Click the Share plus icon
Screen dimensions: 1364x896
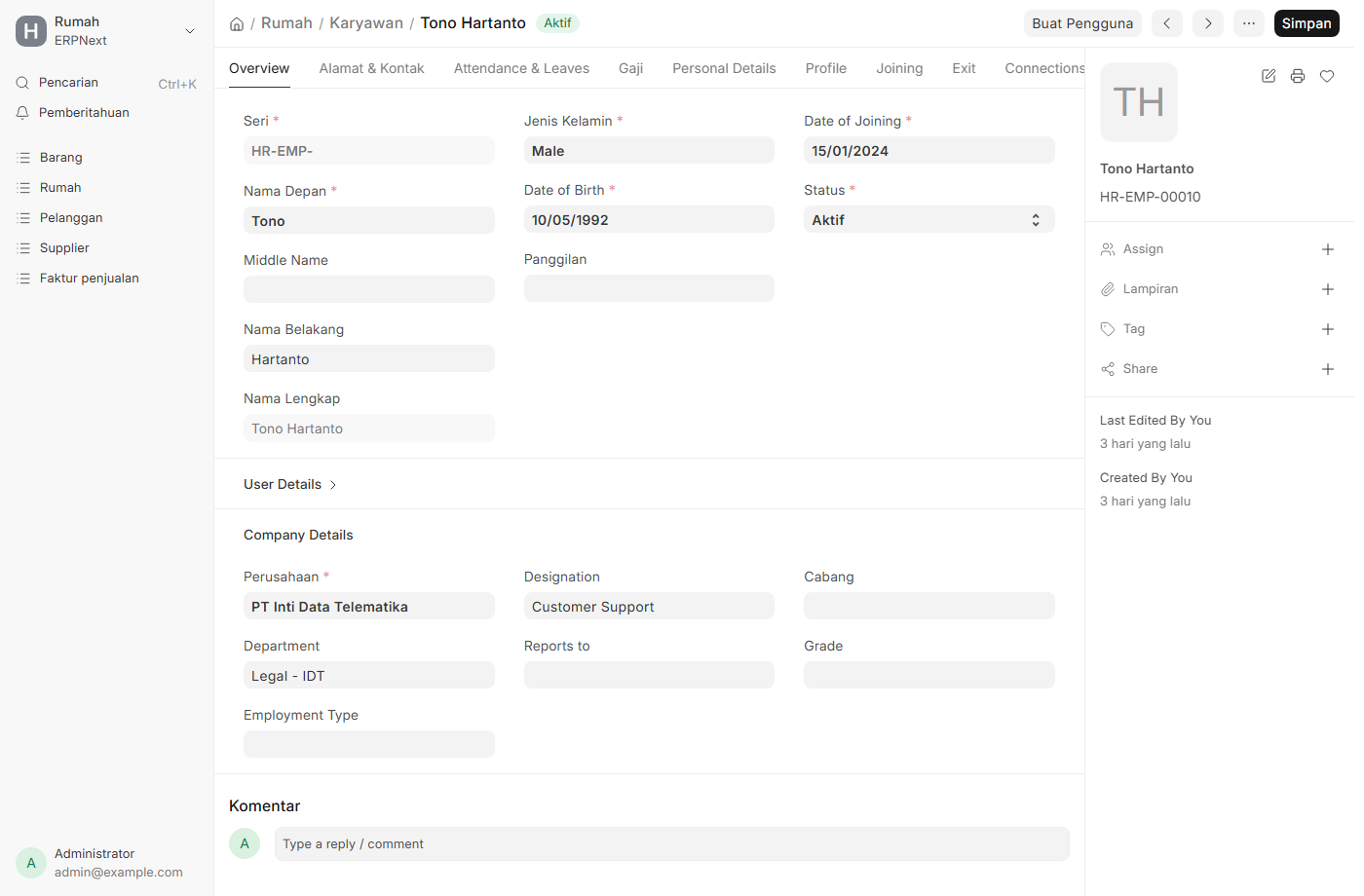click(x=1327, y=369)
